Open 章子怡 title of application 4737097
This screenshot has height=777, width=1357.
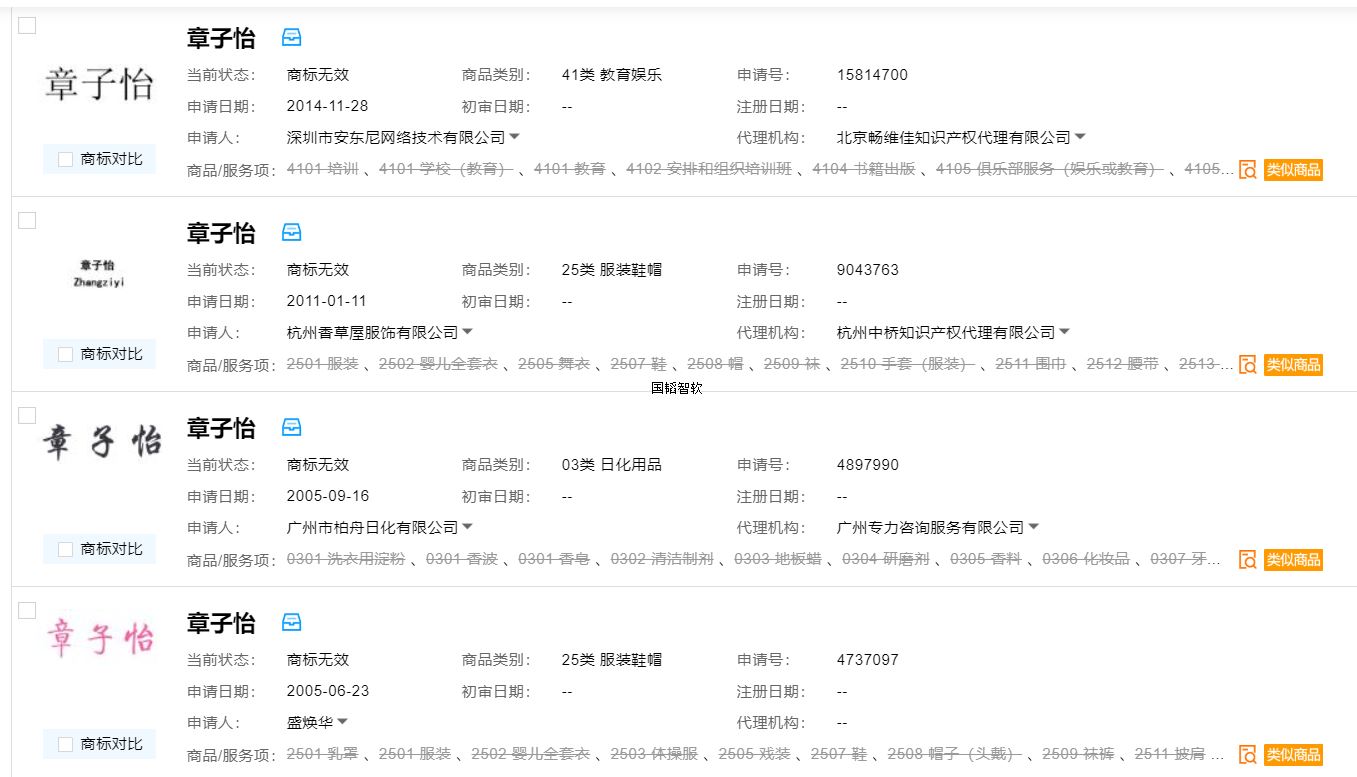tap(221, 623)
